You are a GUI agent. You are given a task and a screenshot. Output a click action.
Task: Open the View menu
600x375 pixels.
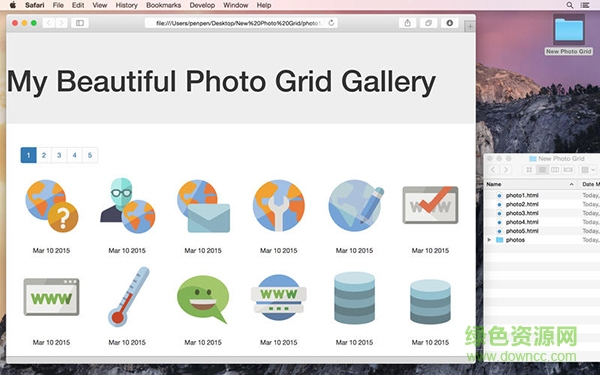click(99, 5)
